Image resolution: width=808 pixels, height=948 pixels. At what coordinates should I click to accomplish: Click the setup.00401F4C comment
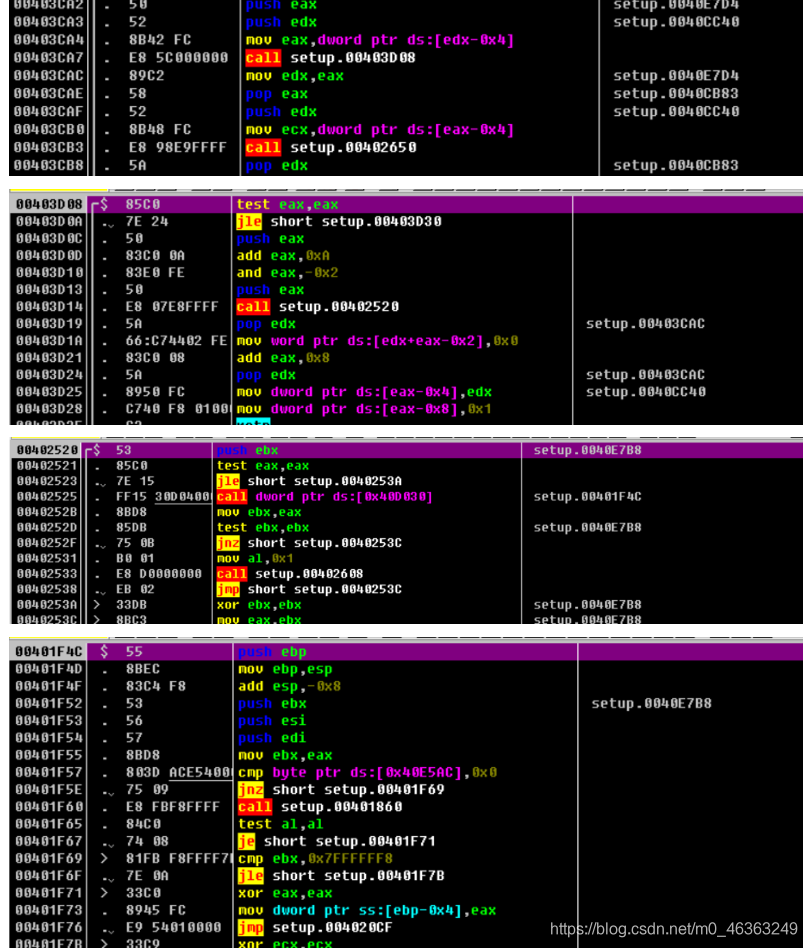(587, 496)
